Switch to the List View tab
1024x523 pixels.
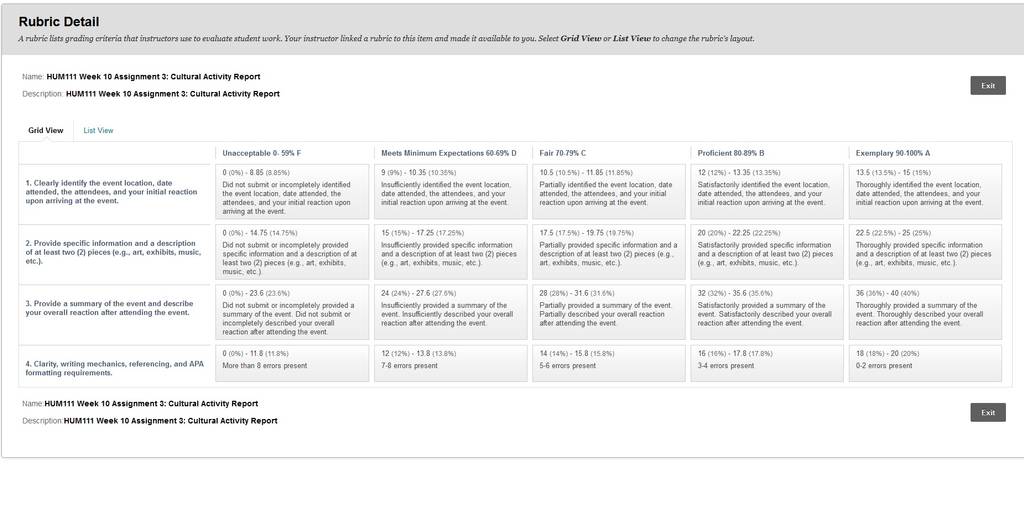click(99, 131)
